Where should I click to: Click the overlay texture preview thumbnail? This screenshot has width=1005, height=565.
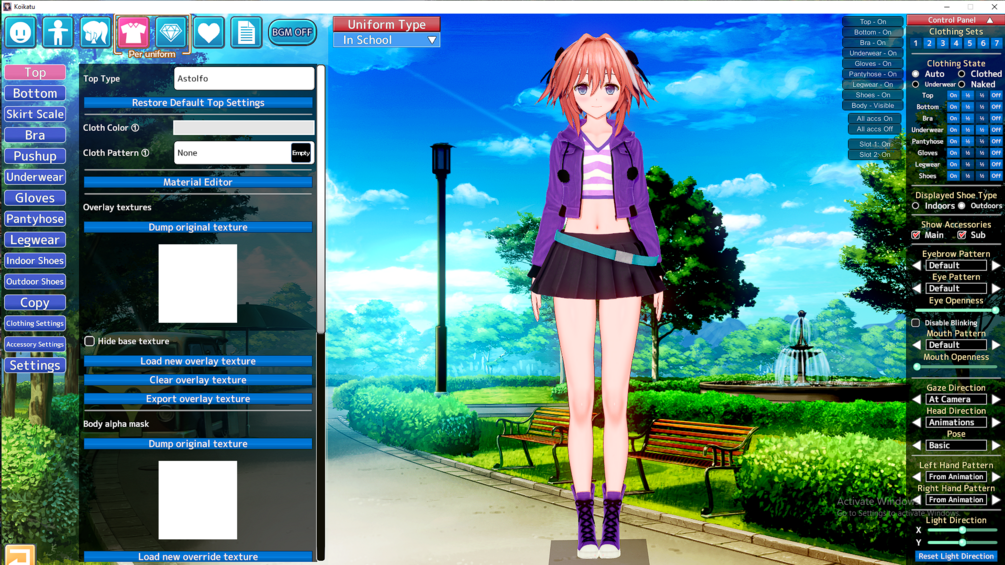(198, 283)
